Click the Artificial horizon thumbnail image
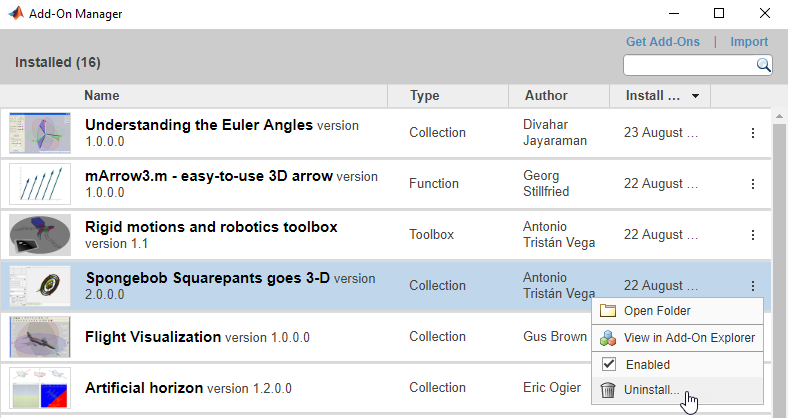The image size is (788, 418). point(40,388)
